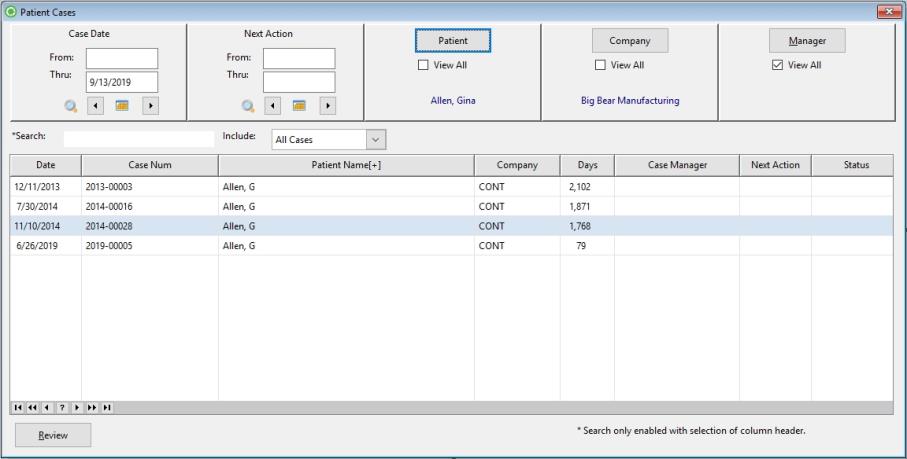This screenshot has width=907, height=459.
Task: Go to next record in navigator
Action: coord(77,408)
